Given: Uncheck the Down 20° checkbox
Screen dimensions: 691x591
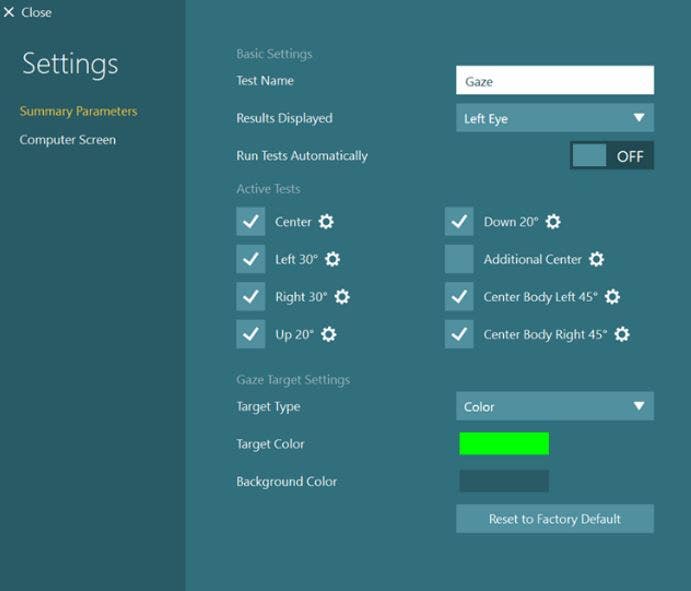Looking at the screenshot, I should tap(459, 221).
